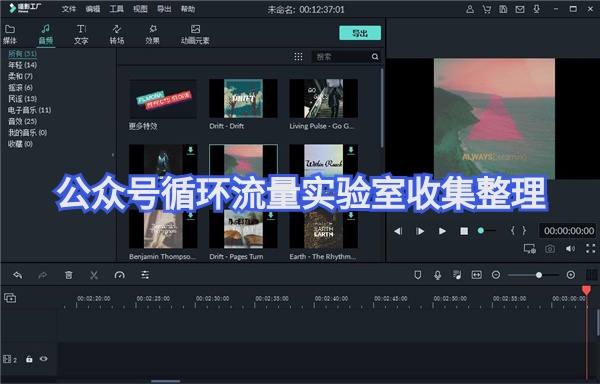This screenshot has height=384, width=600.
Task: Open the 更多特效 effects store thumbnail
Action: point(163,98)
